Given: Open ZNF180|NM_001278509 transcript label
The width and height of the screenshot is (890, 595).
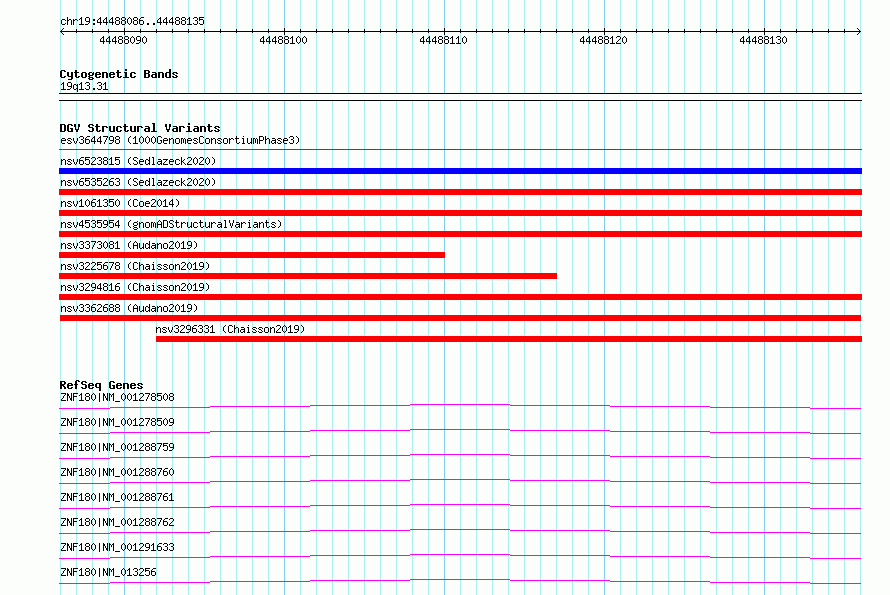Looking at the screenshot, I should [x=117, y=422].
